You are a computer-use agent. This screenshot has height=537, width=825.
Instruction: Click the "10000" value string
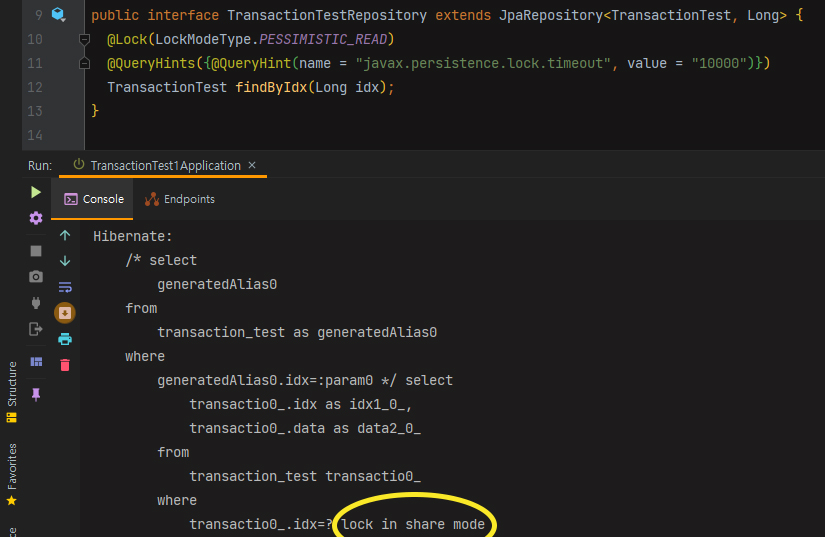pyautogui.click(x=719, y=64)
